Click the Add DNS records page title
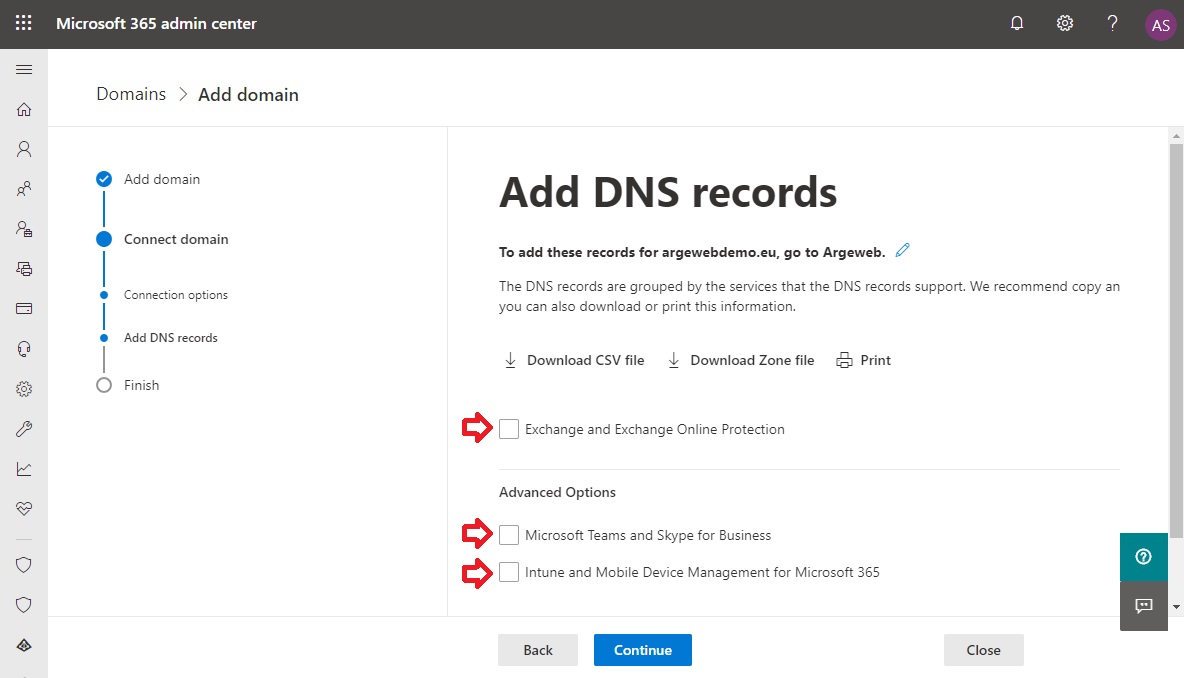The image size is (1184, 678). 668,193
